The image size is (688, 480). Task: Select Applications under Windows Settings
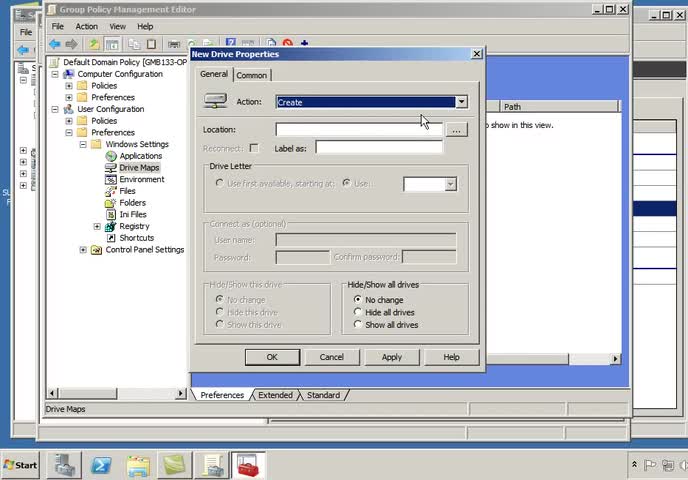click(x=140, y=156)
